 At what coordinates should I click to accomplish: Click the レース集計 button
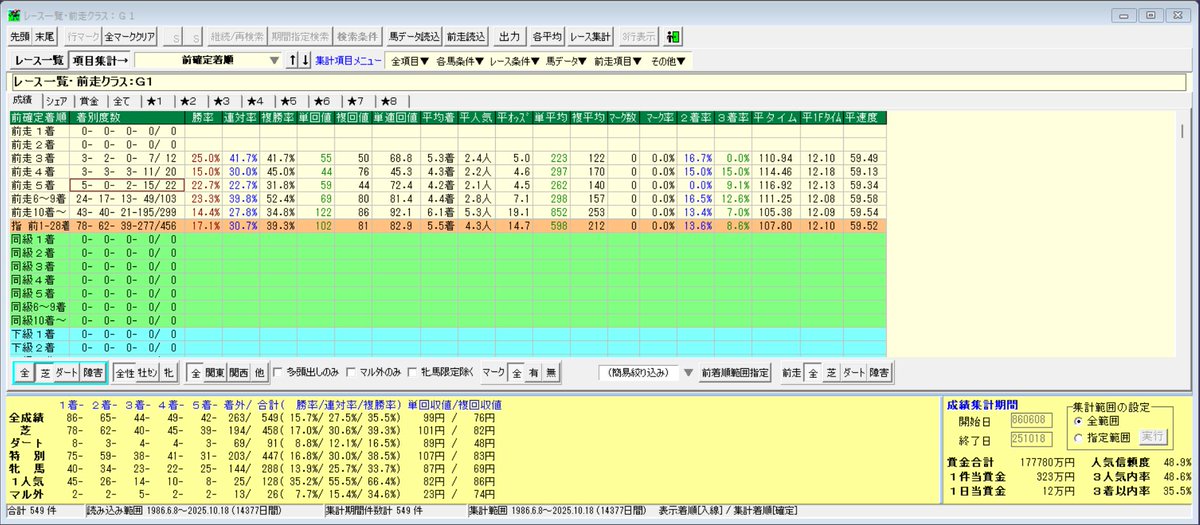pos(590,36)
